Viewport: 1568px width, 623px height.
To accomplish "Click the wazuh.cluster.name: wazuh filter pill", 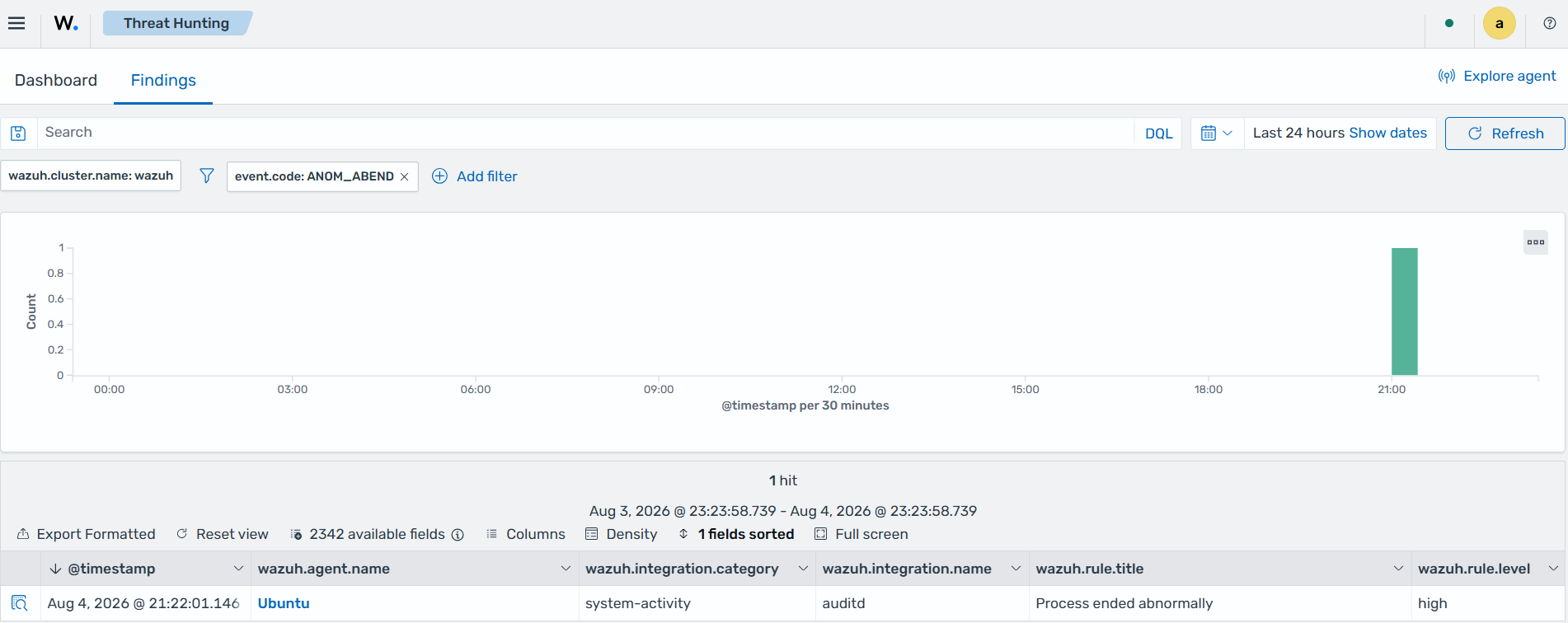I will point(91,176).
